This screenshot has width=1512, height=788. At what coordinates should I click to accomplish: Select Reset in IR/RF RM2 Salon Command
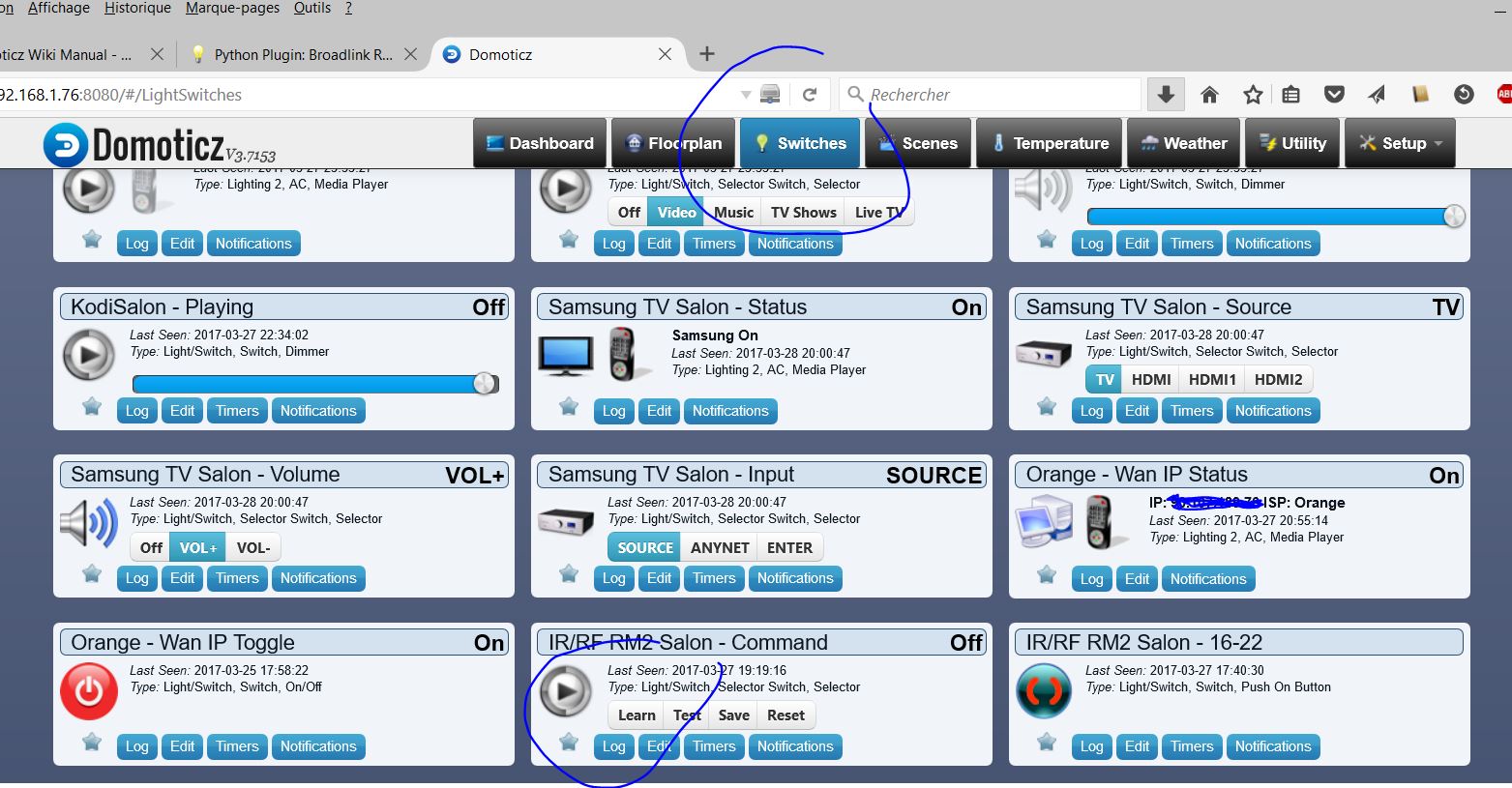(x=786, y=715)
